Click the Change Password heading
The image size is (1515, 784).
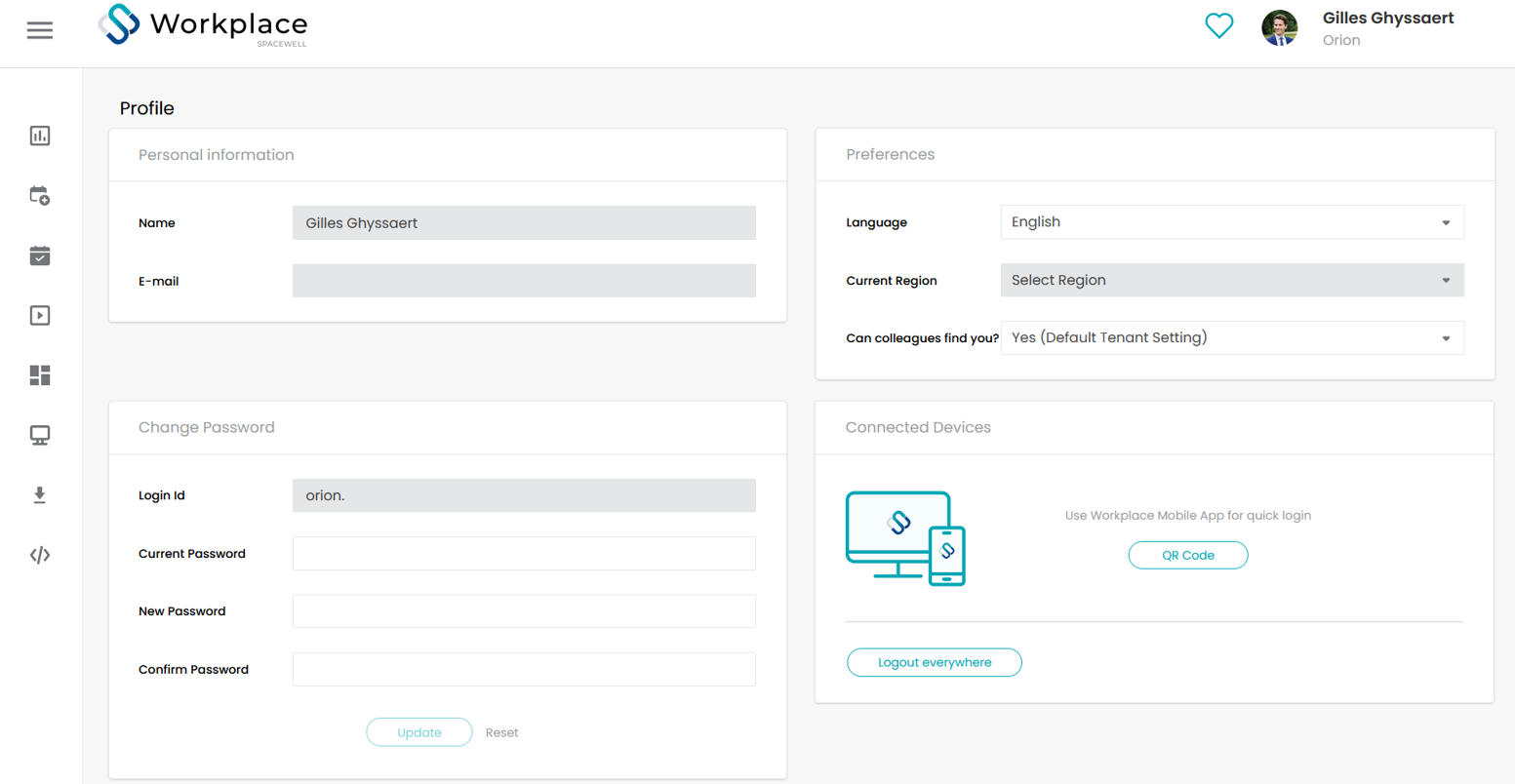click(207, 427)
